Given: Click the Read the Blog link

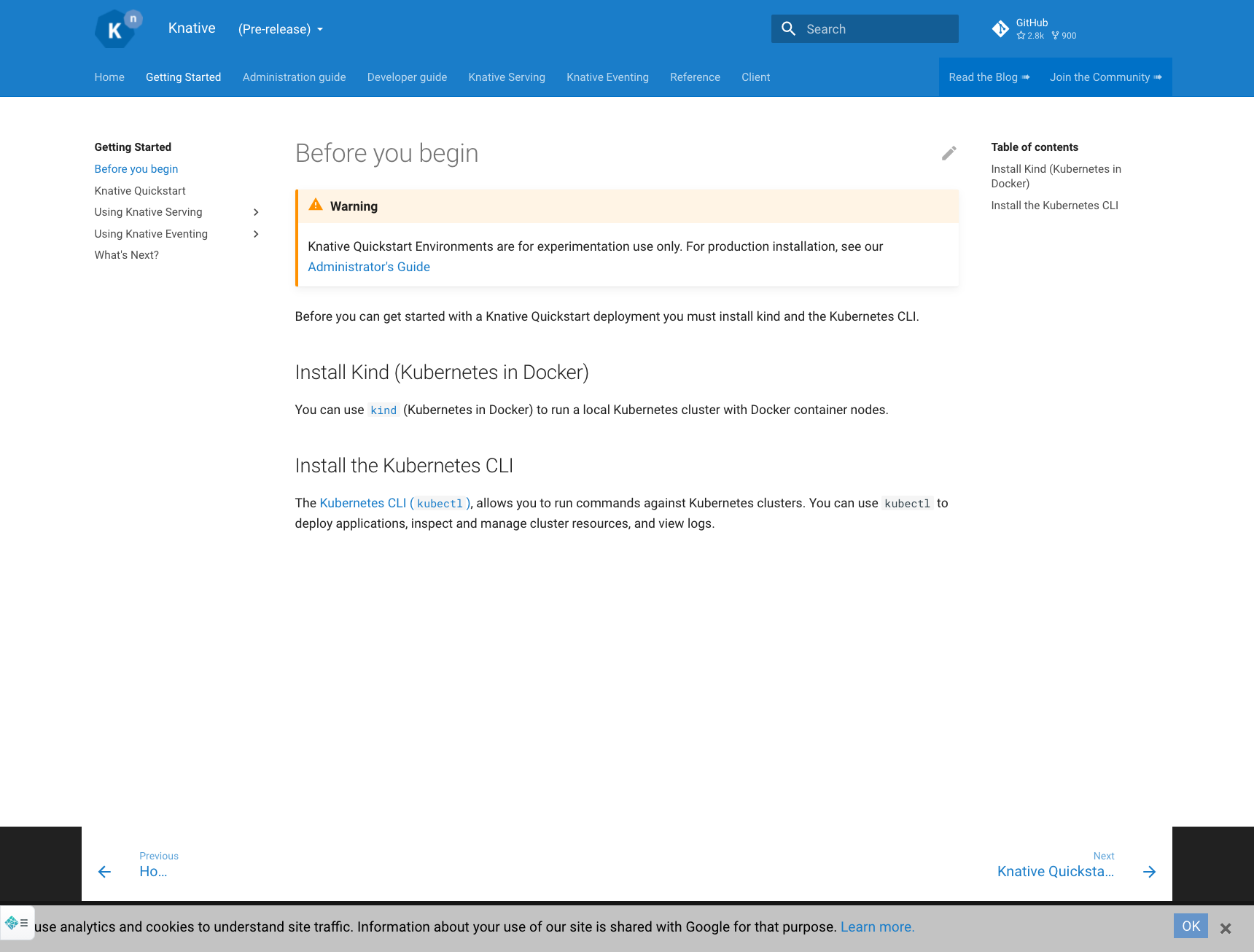Looking at the screenshot, I should coord(989,77).
